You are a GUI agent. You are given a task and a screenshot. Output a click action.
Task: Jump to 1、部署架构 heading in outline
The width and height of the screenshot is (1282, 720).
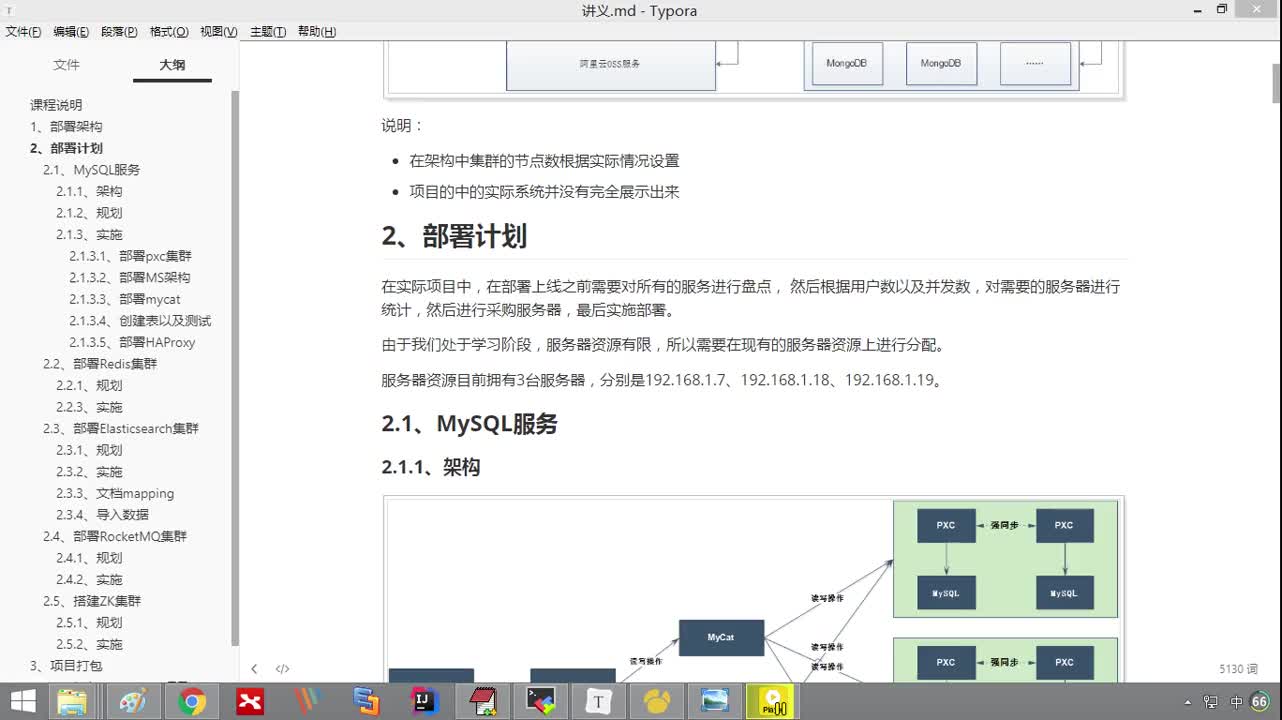[x=66, y=127]
